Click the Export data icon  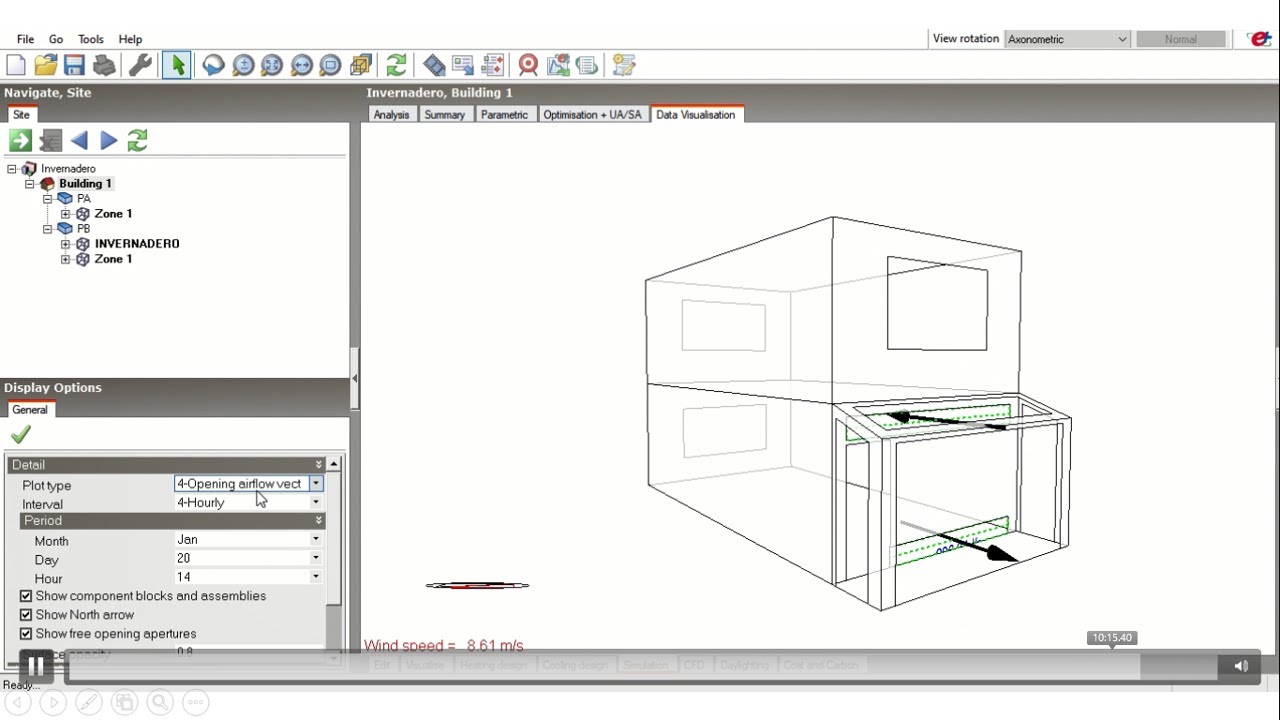coord(462,66)
